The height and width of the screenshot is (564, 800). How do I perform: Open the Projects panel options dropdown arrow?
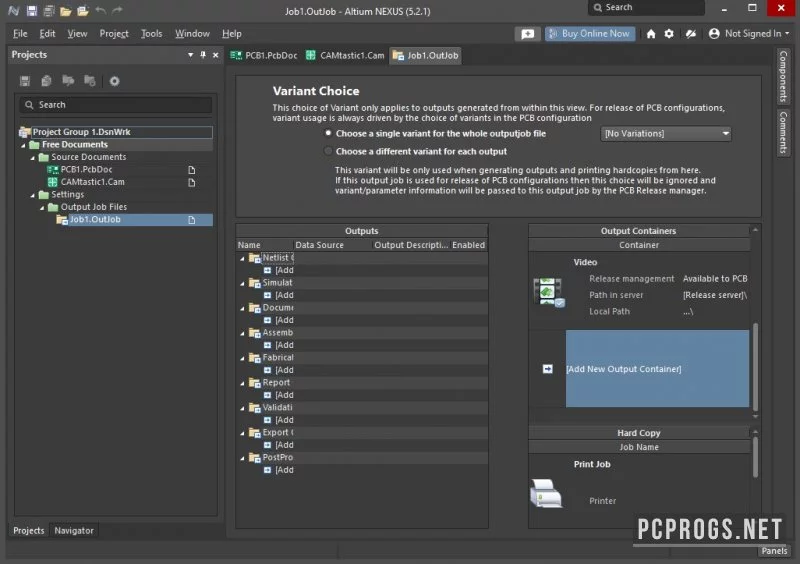[x=190, y=55]
